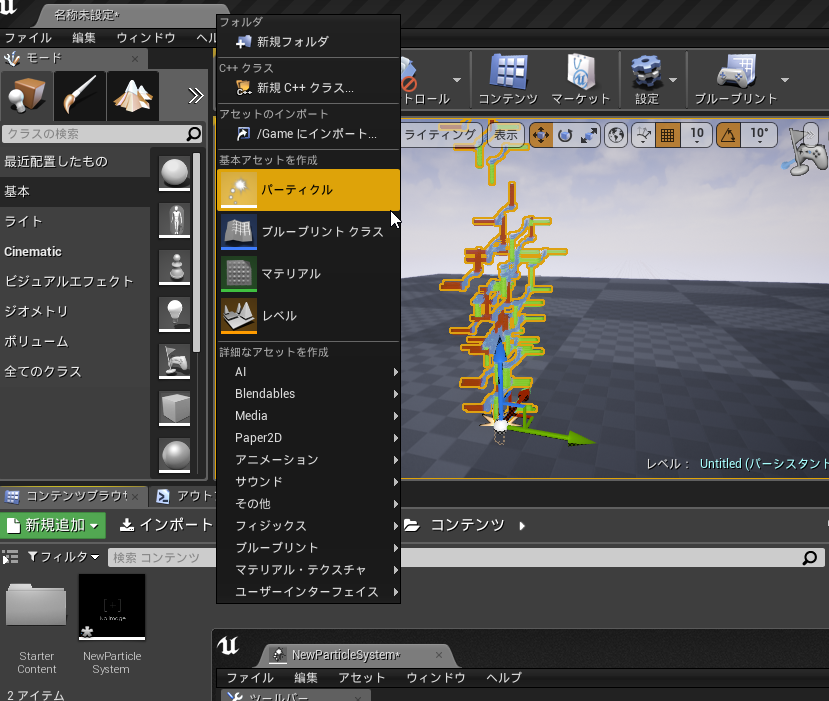Select the scale gizmo tool
This screenshot has height=701, width=829.
click(588, 135)
